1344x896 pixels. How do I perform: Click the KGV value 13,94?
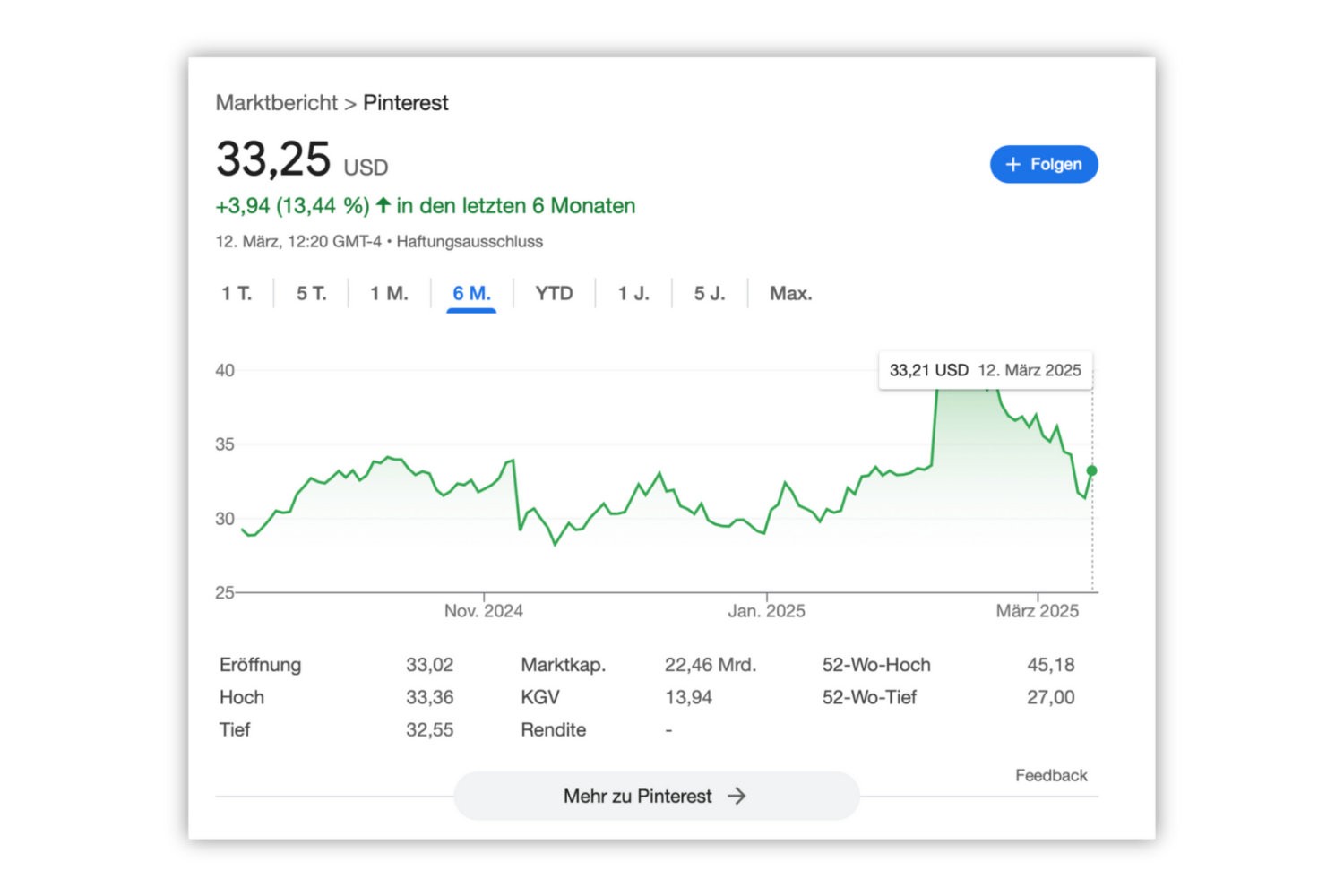[688, 697]
